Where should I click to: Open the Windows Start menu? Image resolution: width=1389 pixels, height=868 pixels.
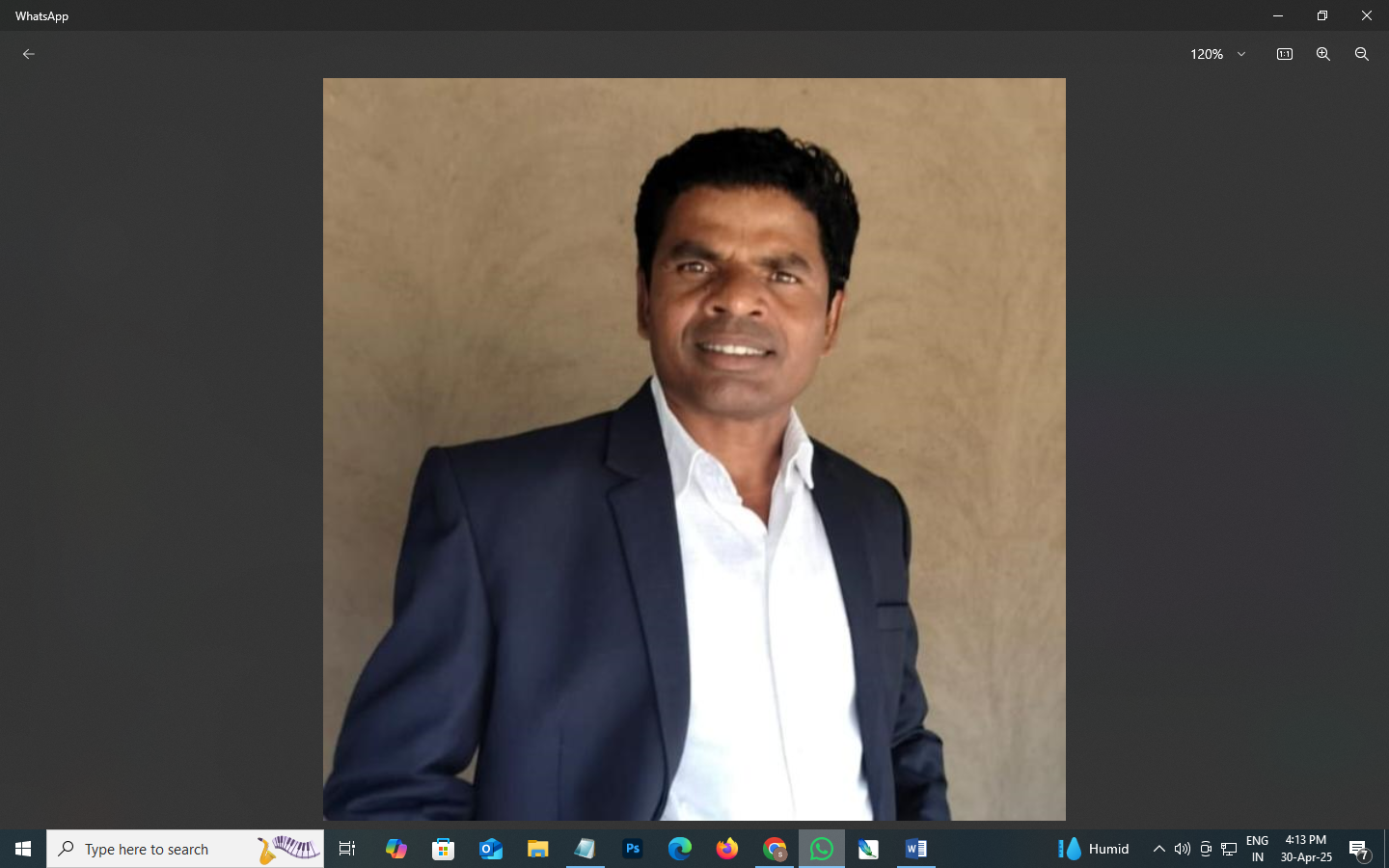tap(23, 849)
